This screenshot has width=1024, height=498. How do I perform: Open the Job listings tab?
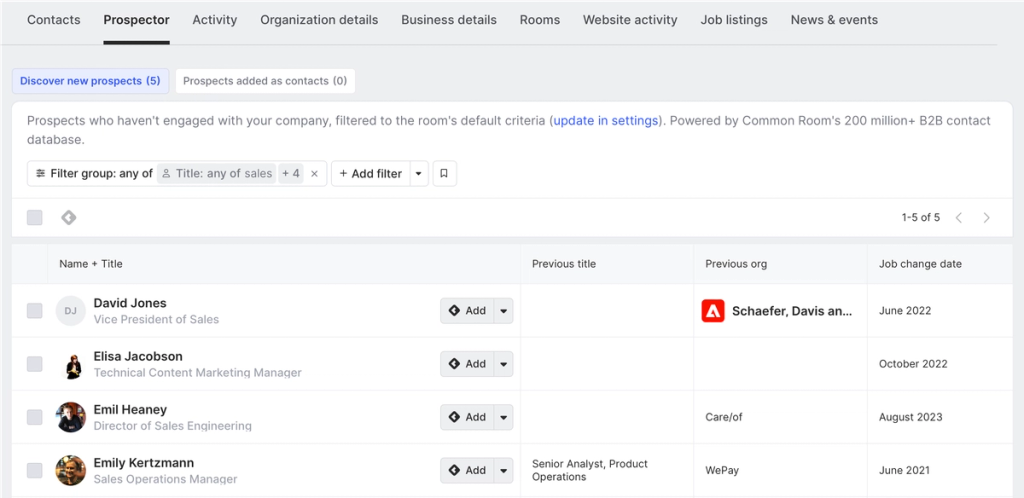(x=734, y=20)
